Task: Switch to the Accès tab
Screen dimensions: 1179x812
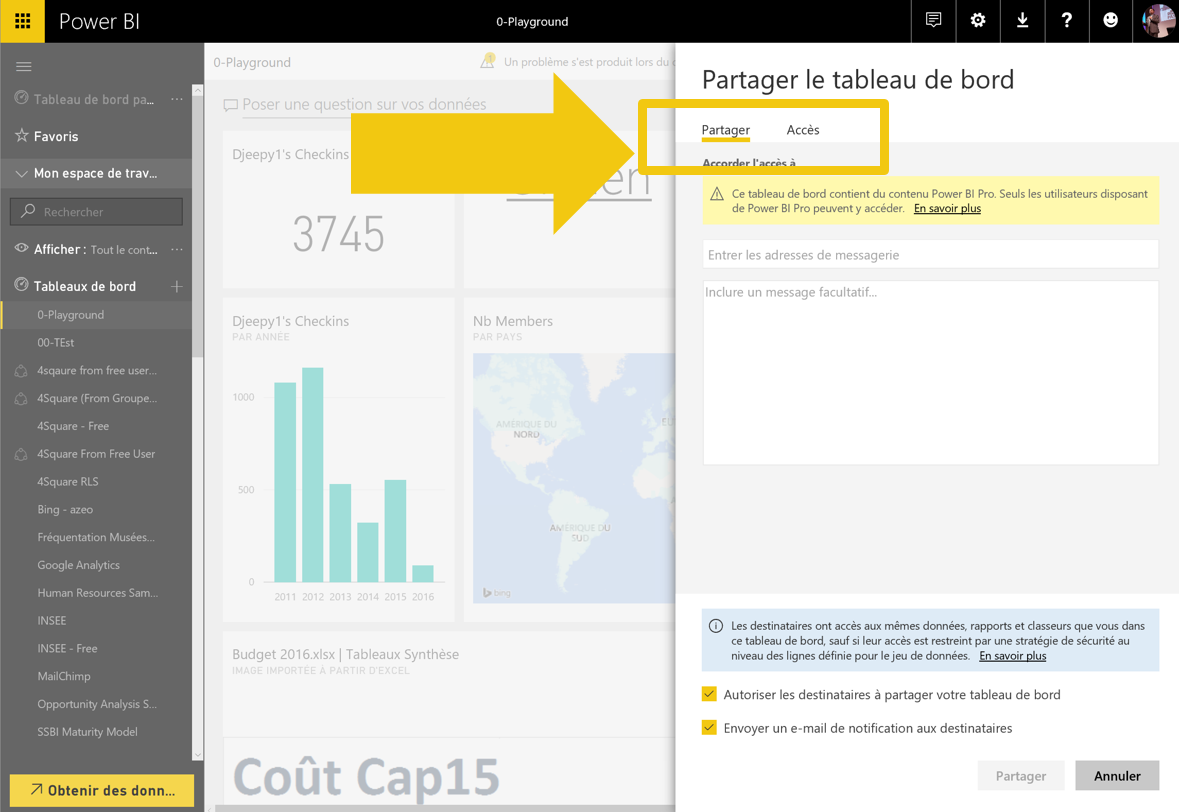Action: pyautogui.click(x=802, y=130)
